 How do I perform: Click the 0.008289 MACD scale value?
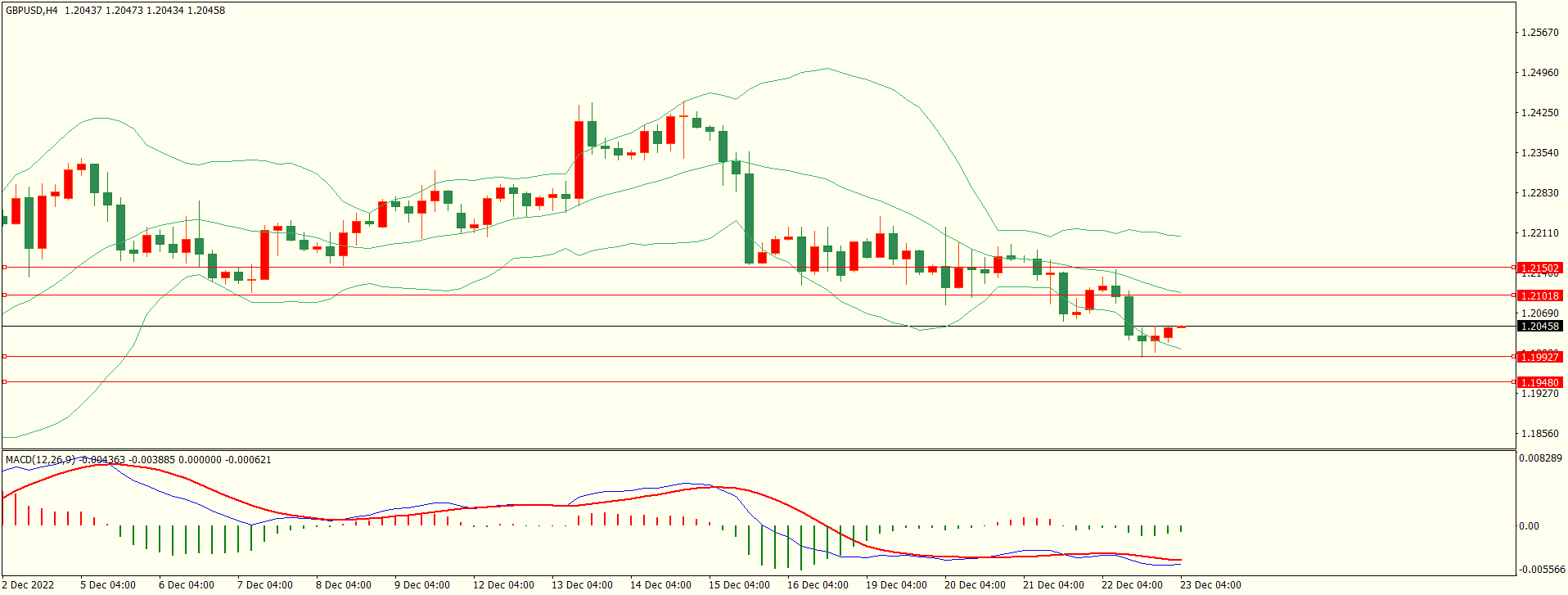coord(1540,458)
